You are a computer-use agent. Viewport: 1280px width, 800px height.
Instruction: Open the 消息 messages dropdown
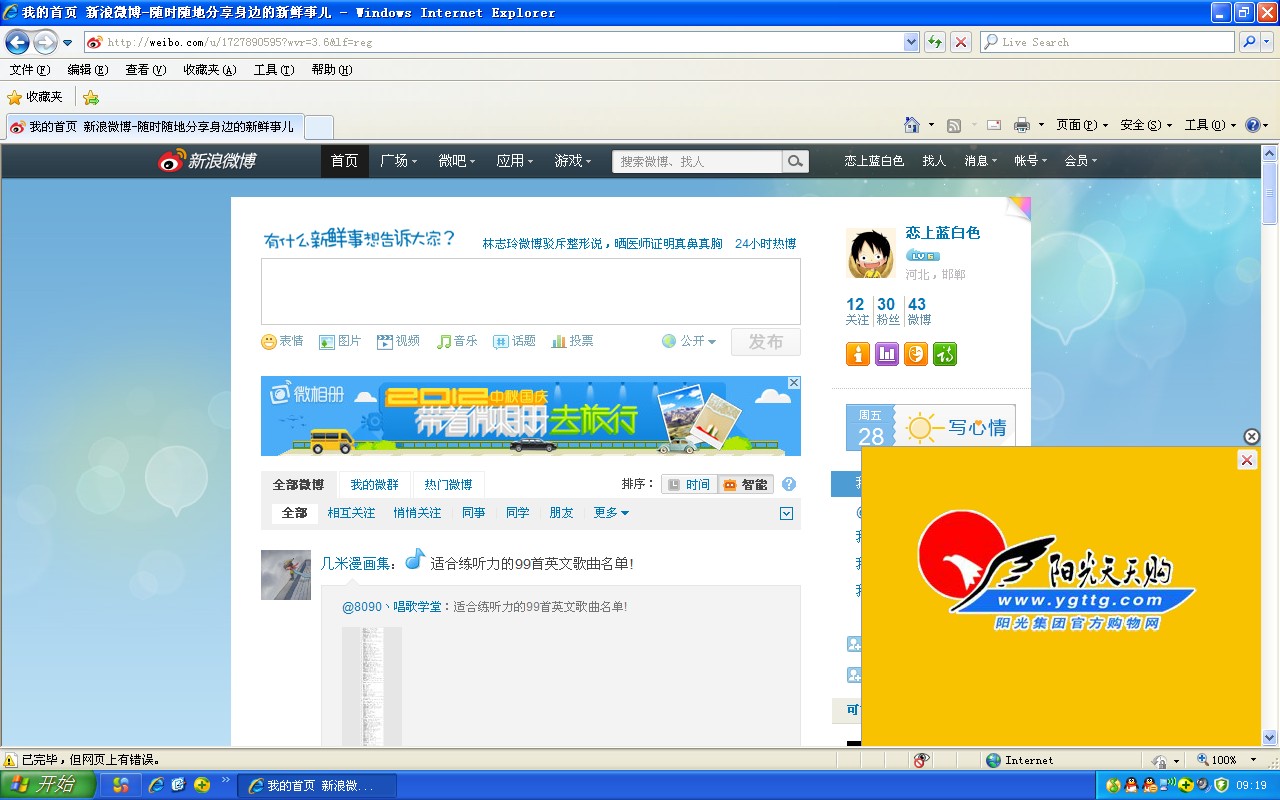980,161
